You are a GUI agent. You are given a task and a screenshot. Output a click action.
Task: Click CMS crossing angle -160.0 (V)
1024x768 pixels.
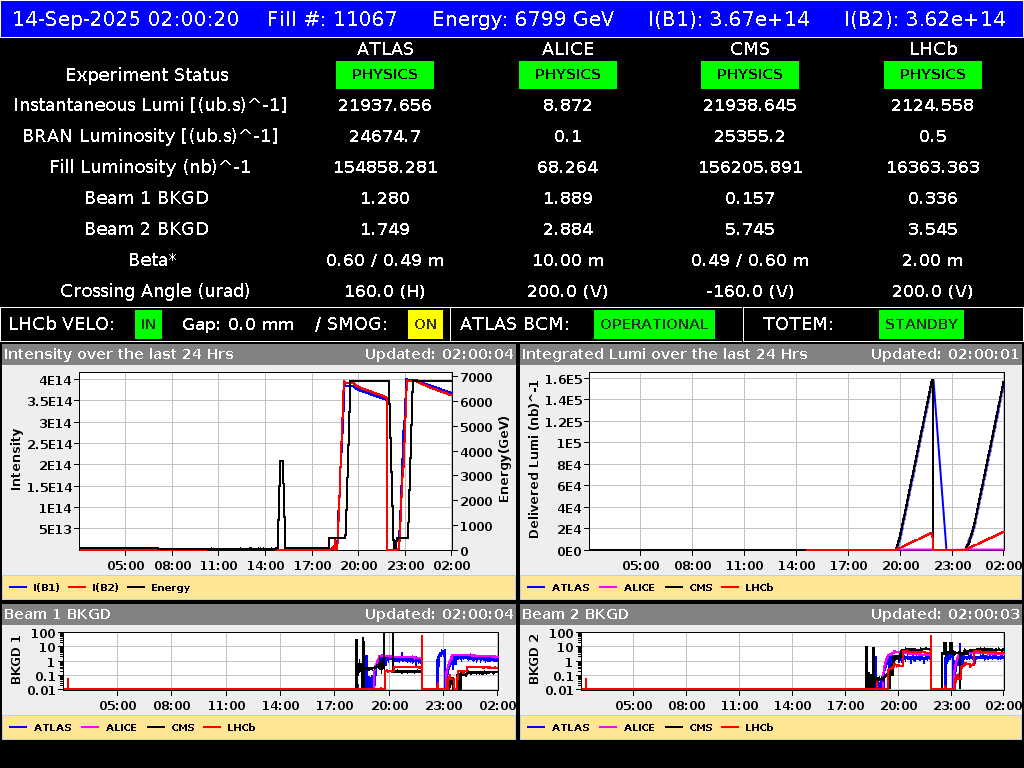click(750, 291)
